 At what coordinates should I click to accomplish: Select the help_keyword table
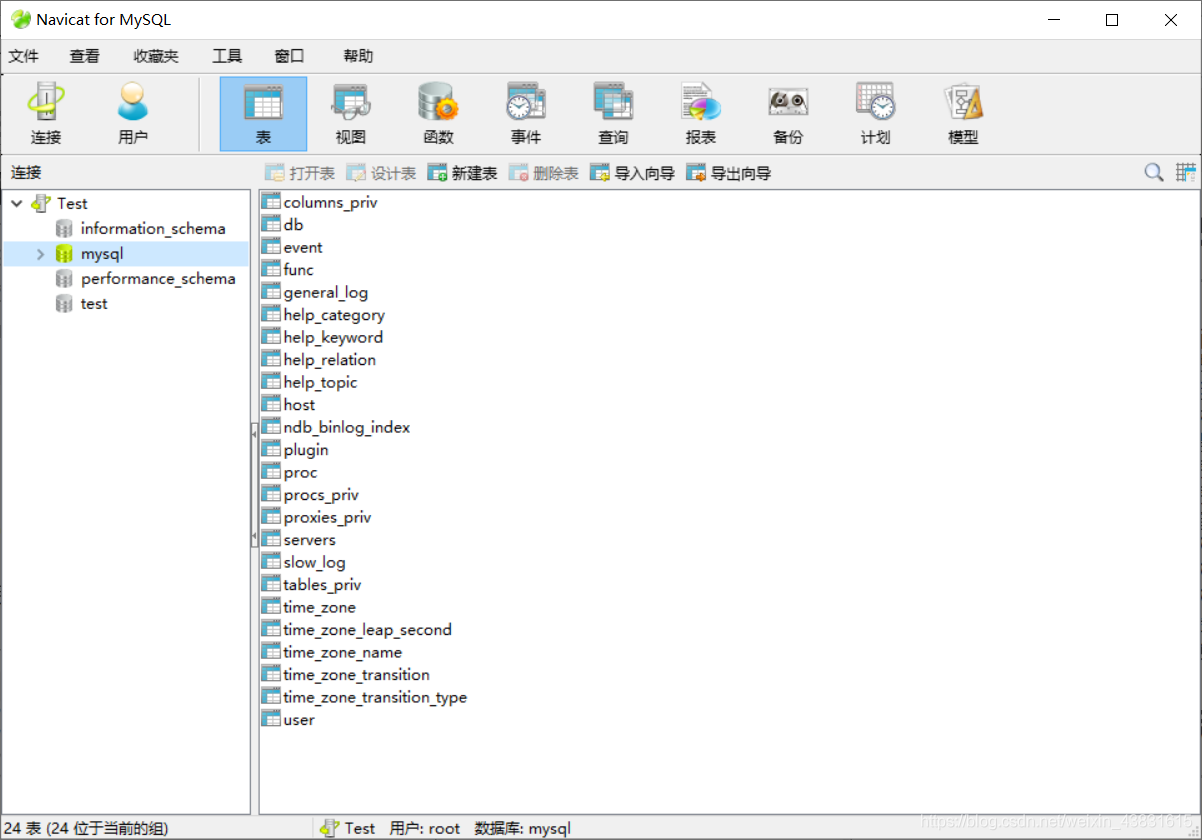point(333,337)
